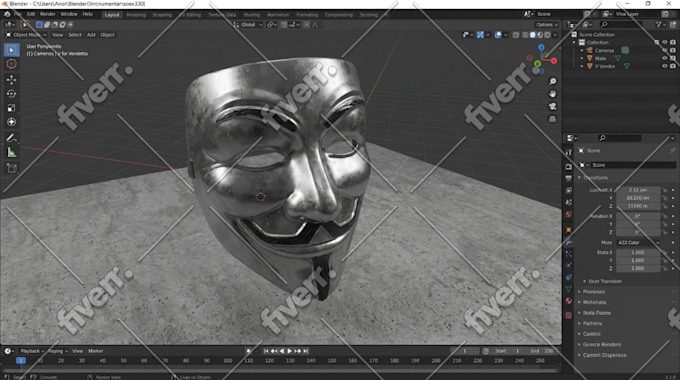Select the Measure tool
Image resolution: width=680 pixels, height=380 pixels.
click(x=12, y=153)
